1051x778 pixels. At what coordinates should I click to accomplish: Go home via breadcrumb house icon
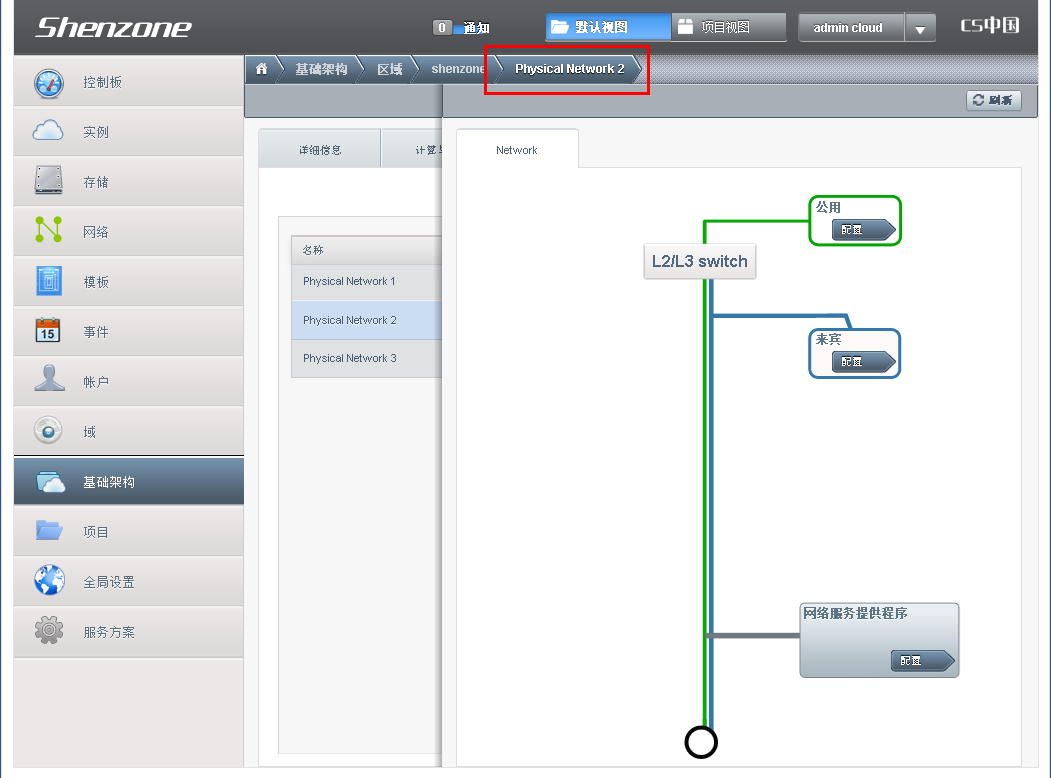tap(262, 69)
